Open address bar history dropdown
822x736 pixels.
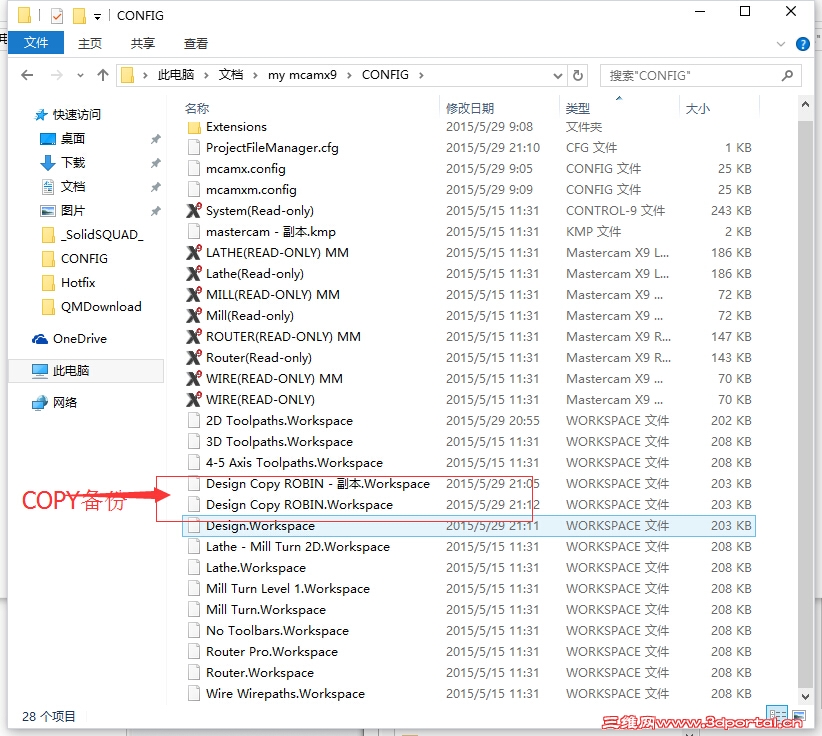point(558,76)
